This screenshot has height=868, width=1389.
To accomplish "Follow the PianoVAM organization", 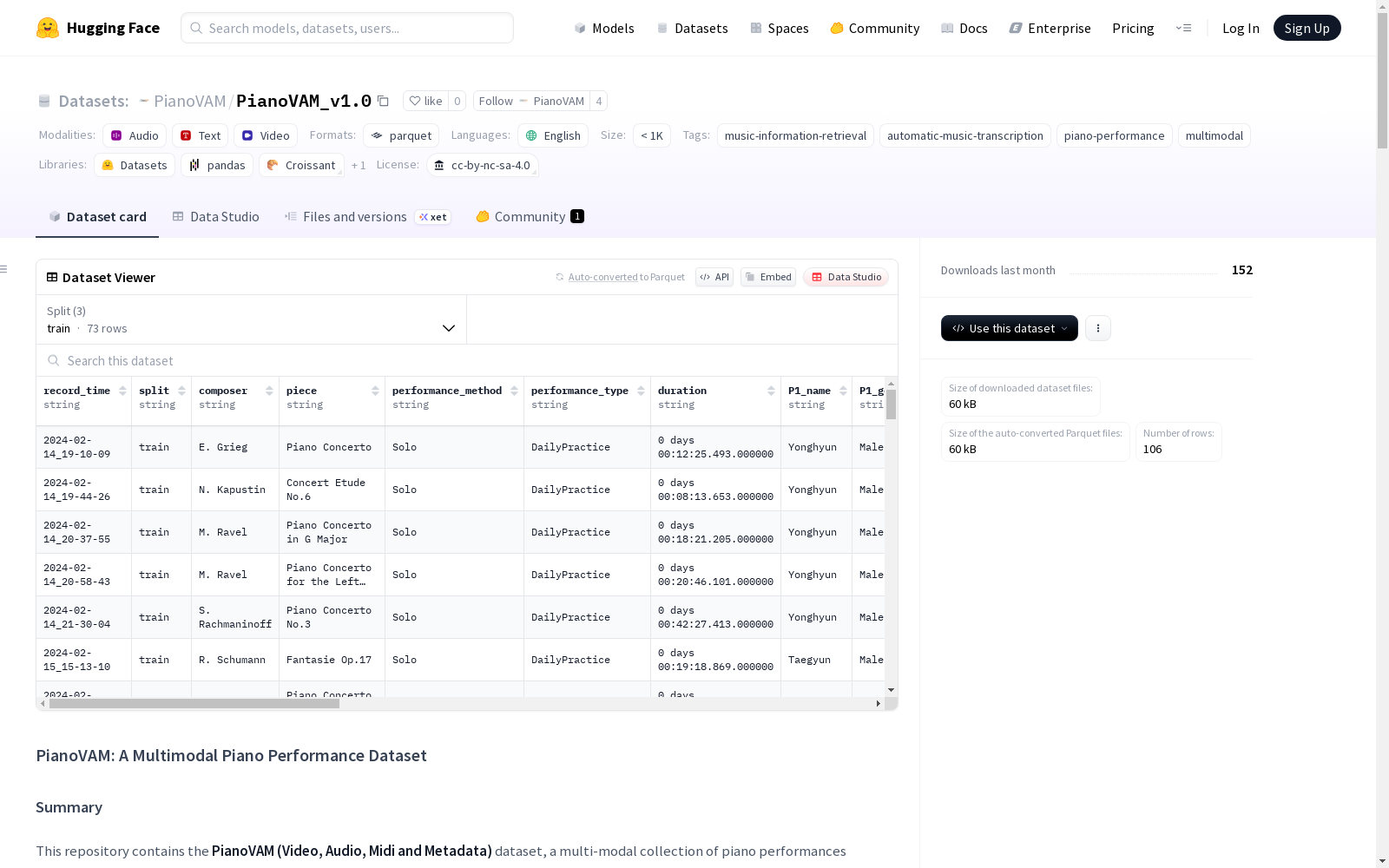I will tap(531, 101).
